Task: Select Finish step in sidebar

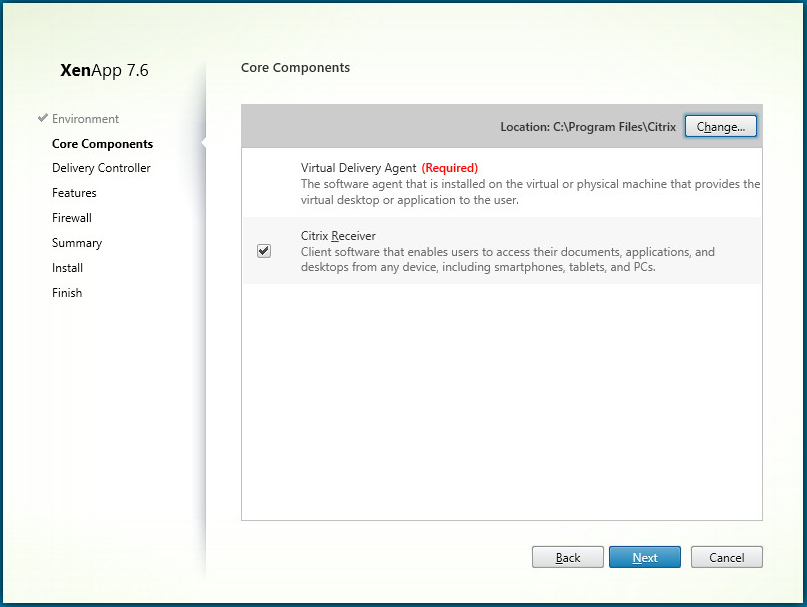Action: click(x=67, y=293)
